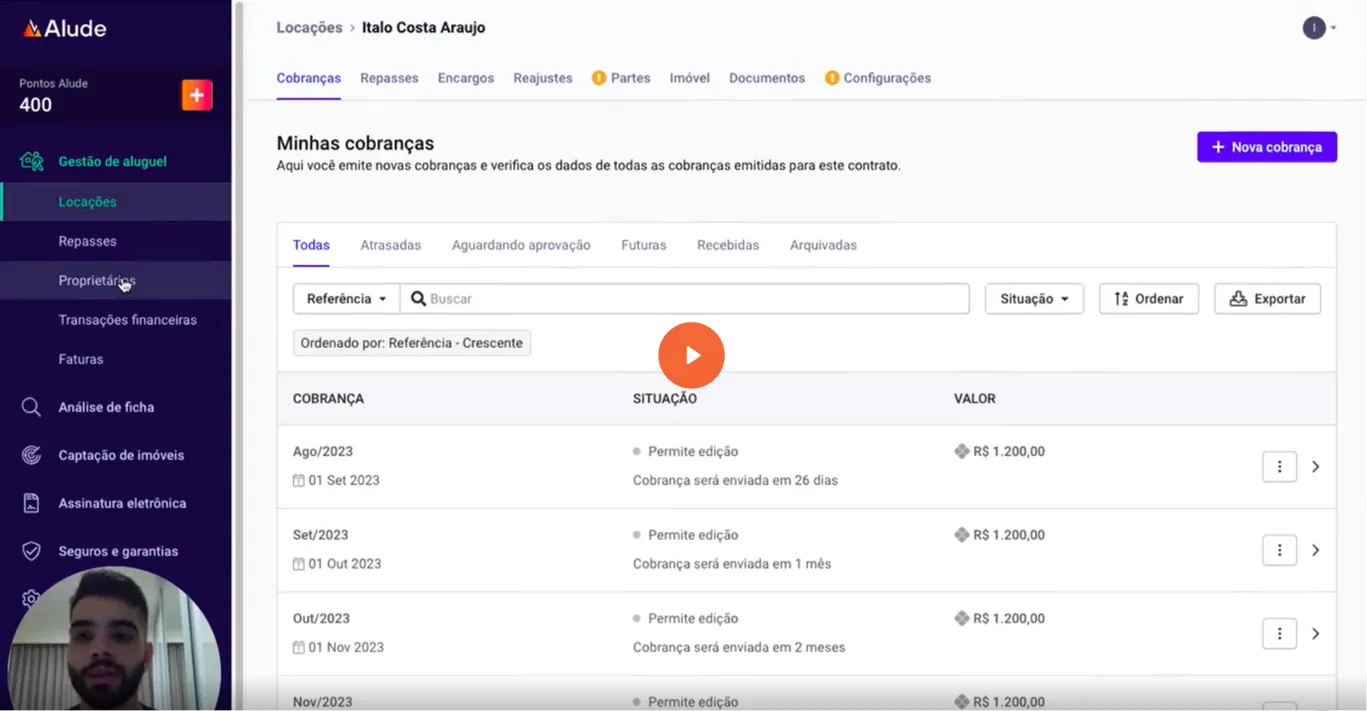The height and width of the screenshot is (711, 1367).
Task: Open Repasses in the sidebar
Action: click(x=116, y=241)
